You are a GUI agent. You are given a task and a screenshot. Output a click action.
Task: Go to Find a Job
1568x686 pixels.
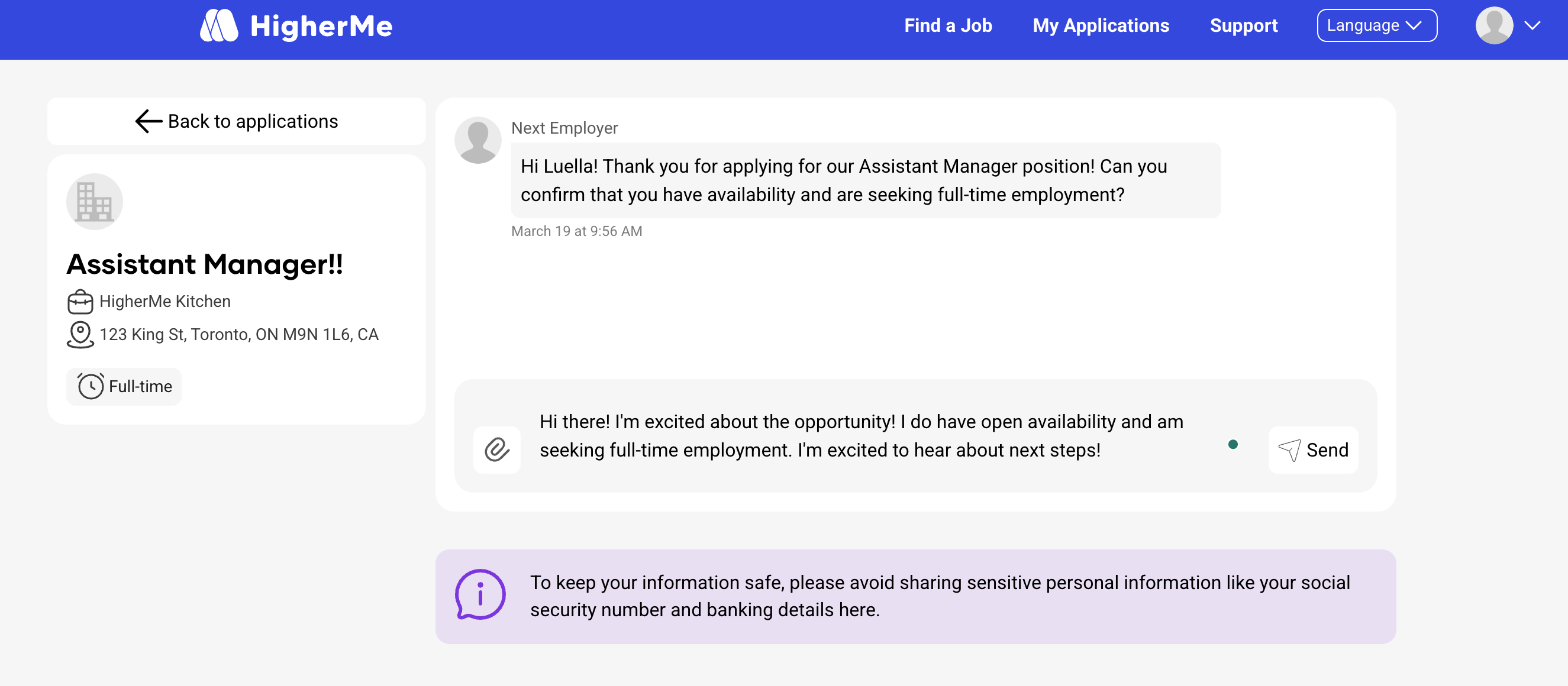[x=948, y=25]
